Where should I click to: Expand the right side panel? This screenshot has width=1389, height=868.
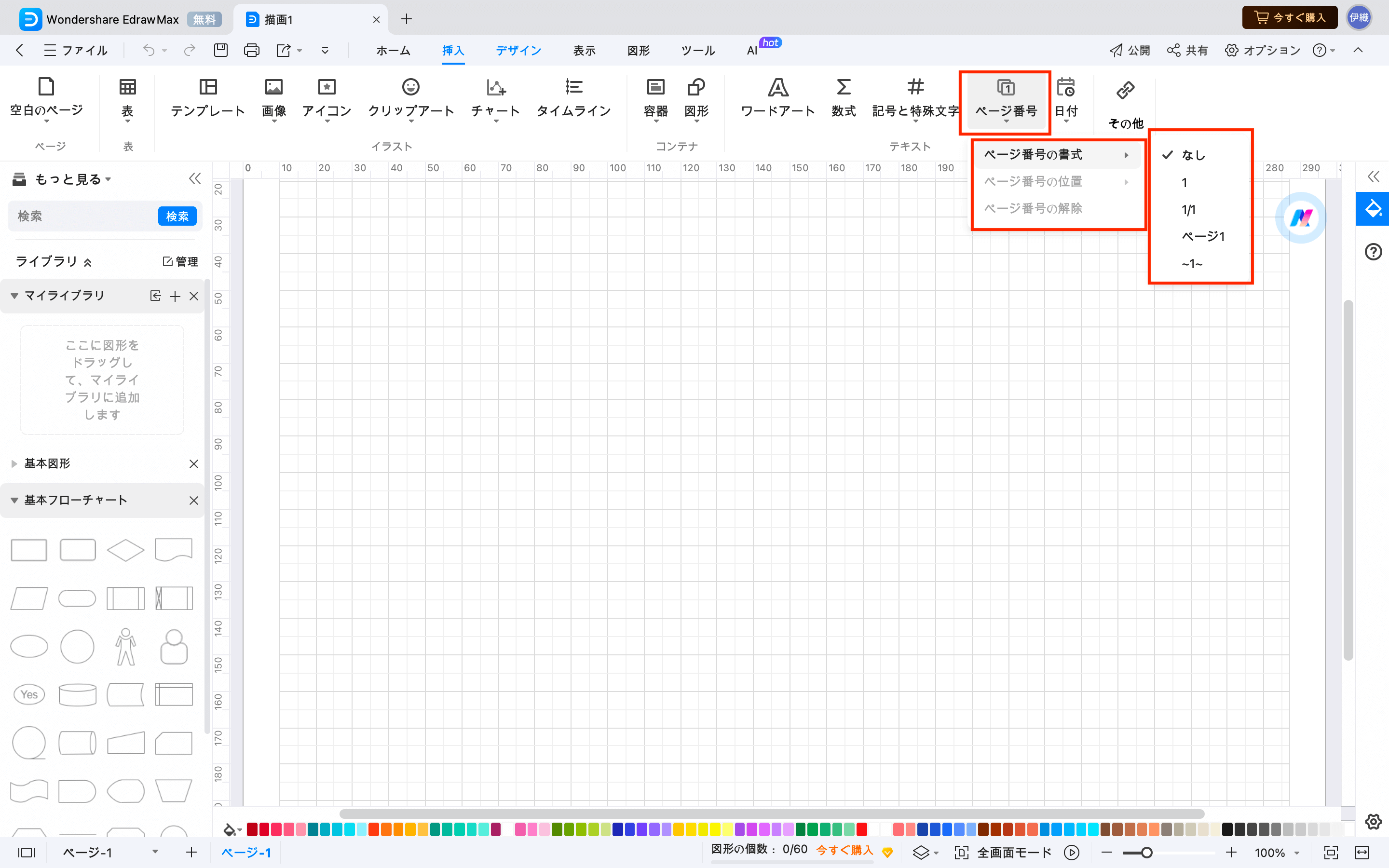(1373, 177)
